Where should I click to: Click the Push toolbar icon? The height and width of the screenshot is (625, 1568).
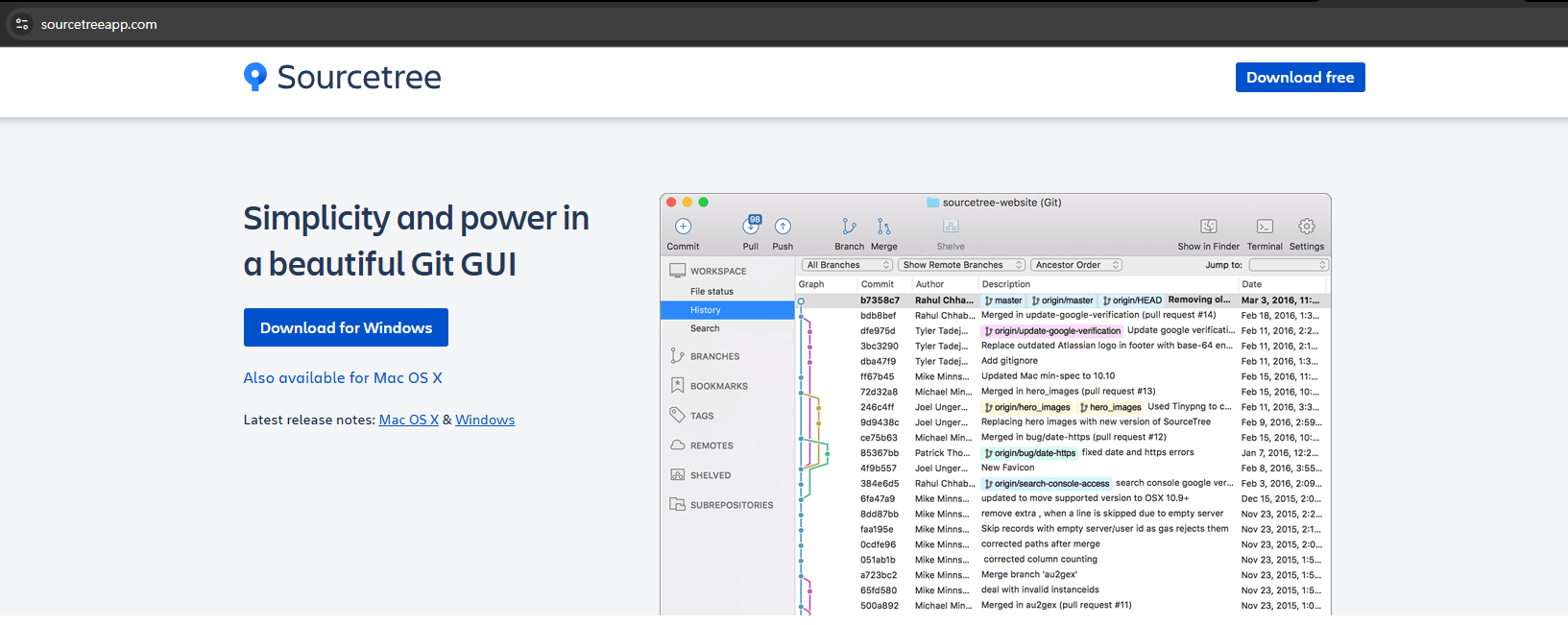pyautogui.click(x=783, y=227)
